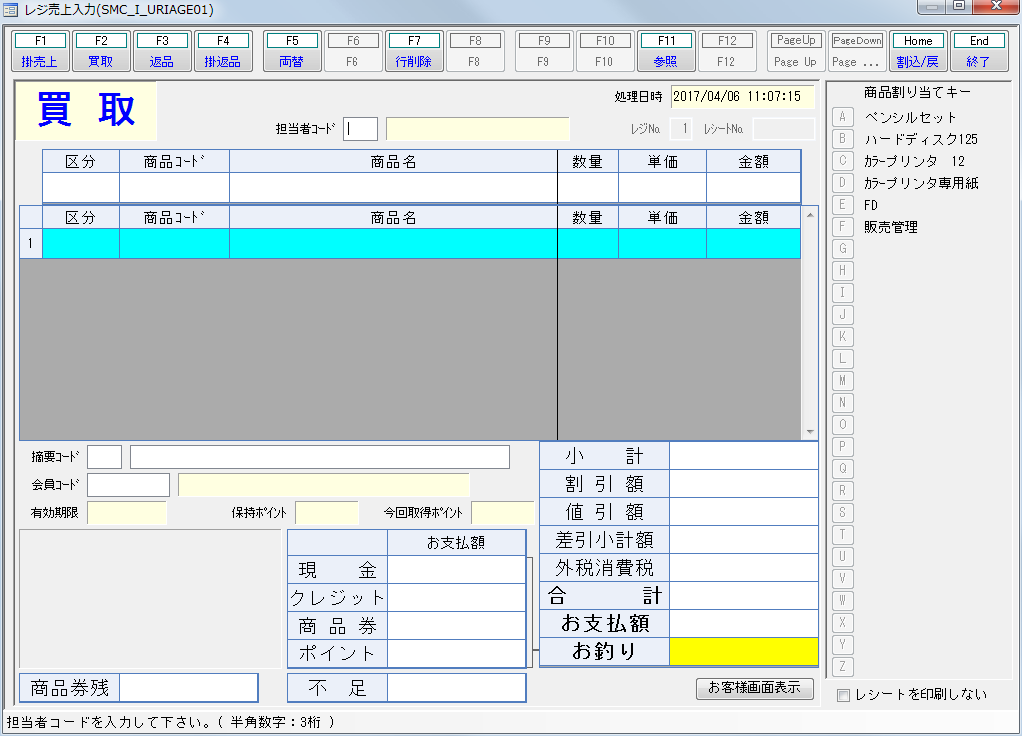This screenshot has height=736, width=1022.
Task: Focus the 会員コード input box
Action: (x=128, y=485)
